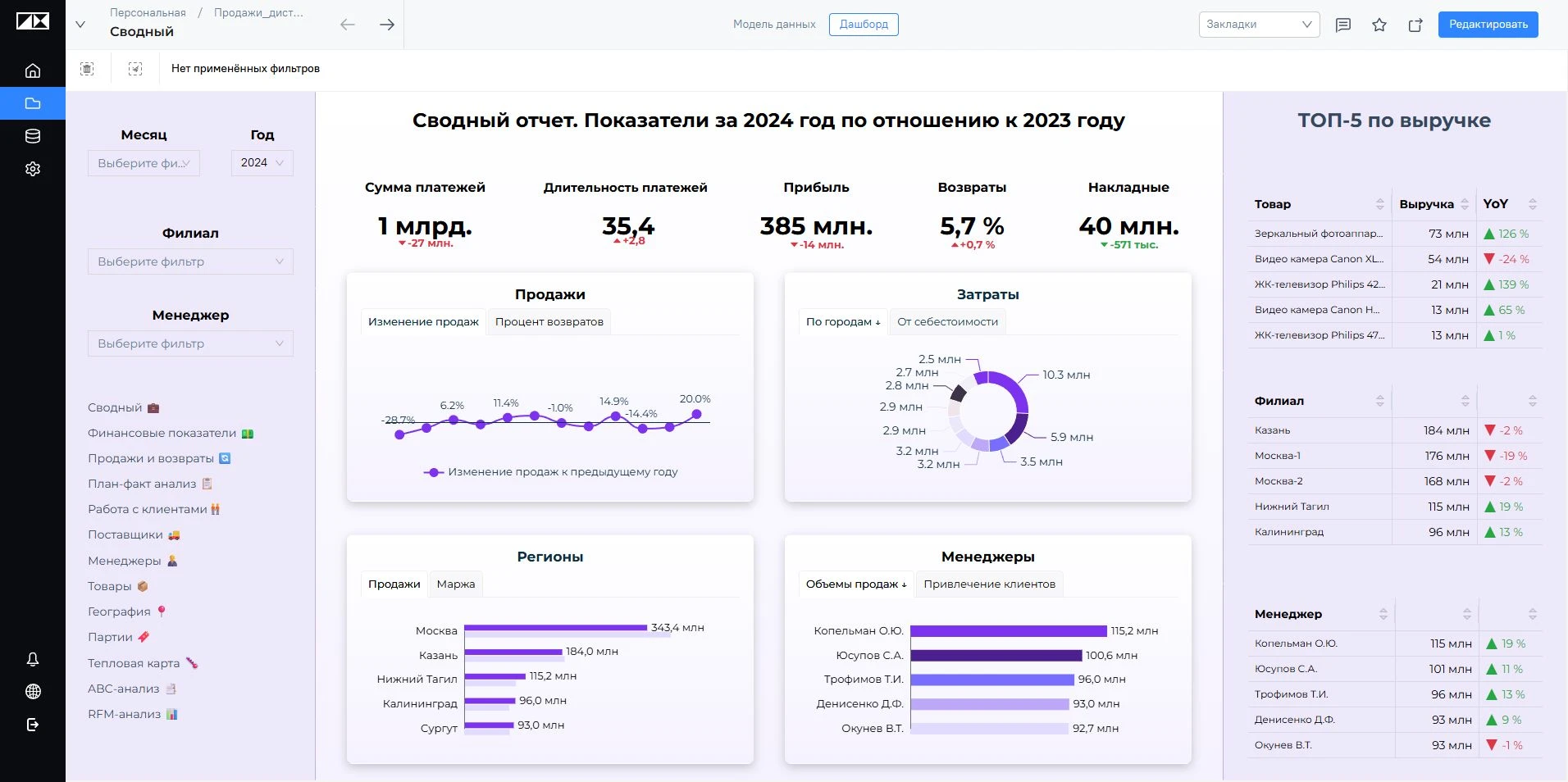Open the home icon in left sidebar
Screen dimensions: 1568x782
[33, 70]
